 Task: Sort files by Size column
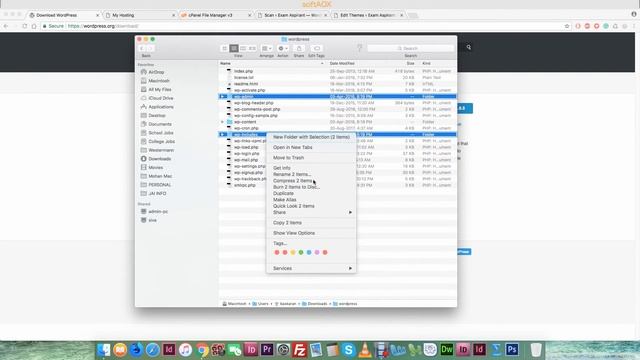(410, 64)
